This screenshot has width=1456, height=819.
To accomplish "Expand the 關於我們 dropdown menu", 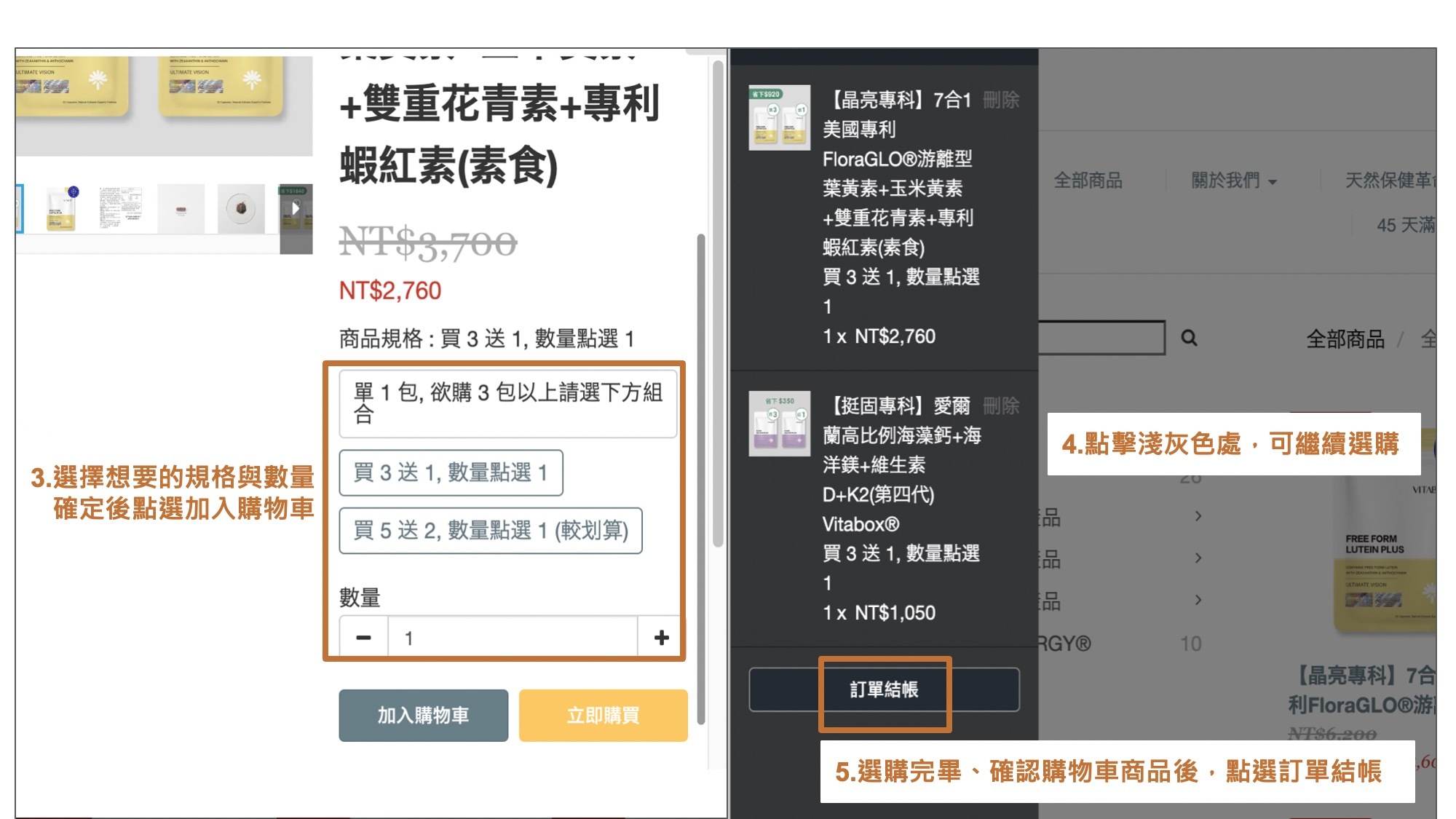I will [1233, 180].
